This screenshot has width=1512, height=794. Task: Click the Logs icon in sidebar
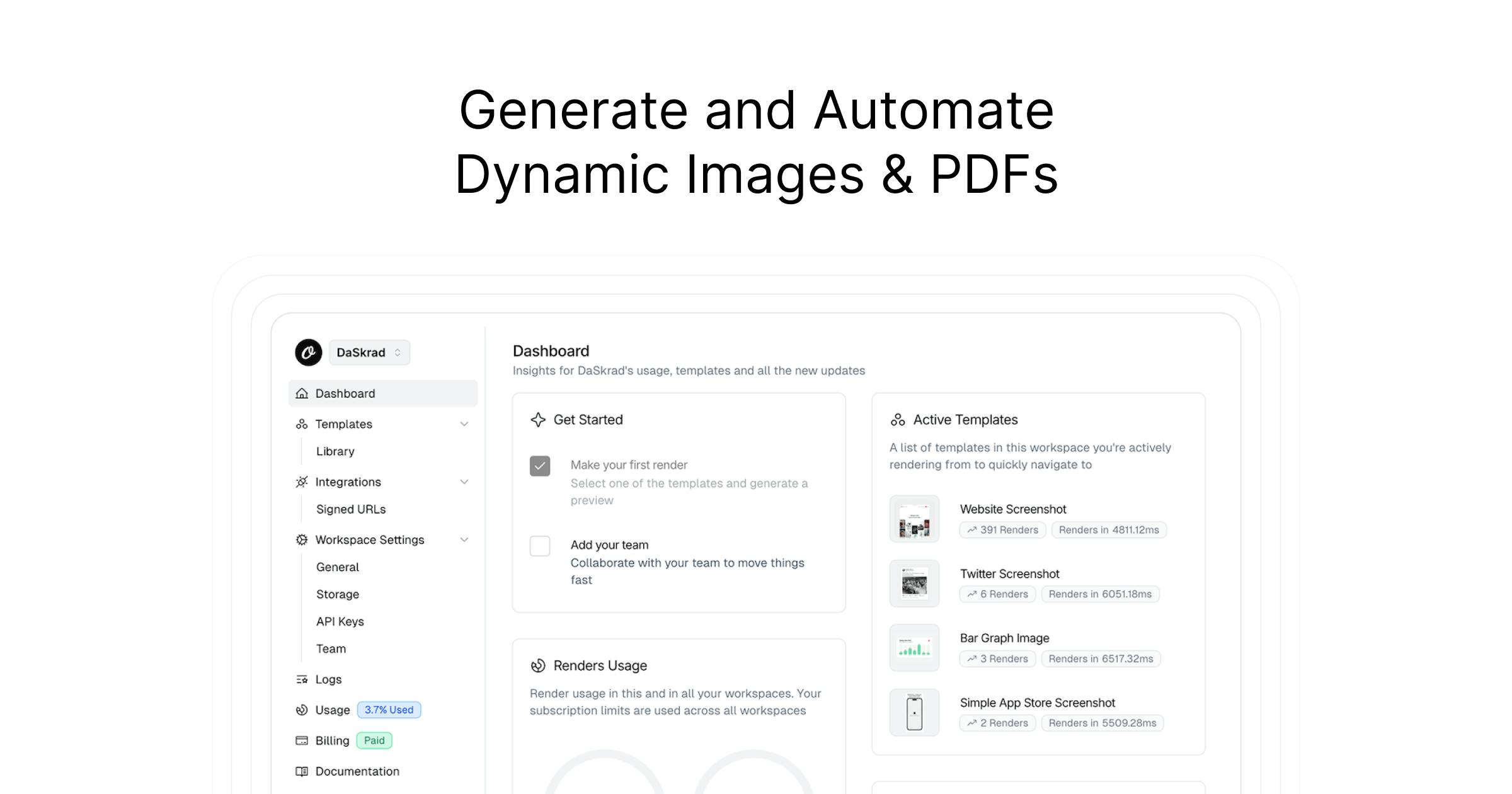click(x=302, y=679)
